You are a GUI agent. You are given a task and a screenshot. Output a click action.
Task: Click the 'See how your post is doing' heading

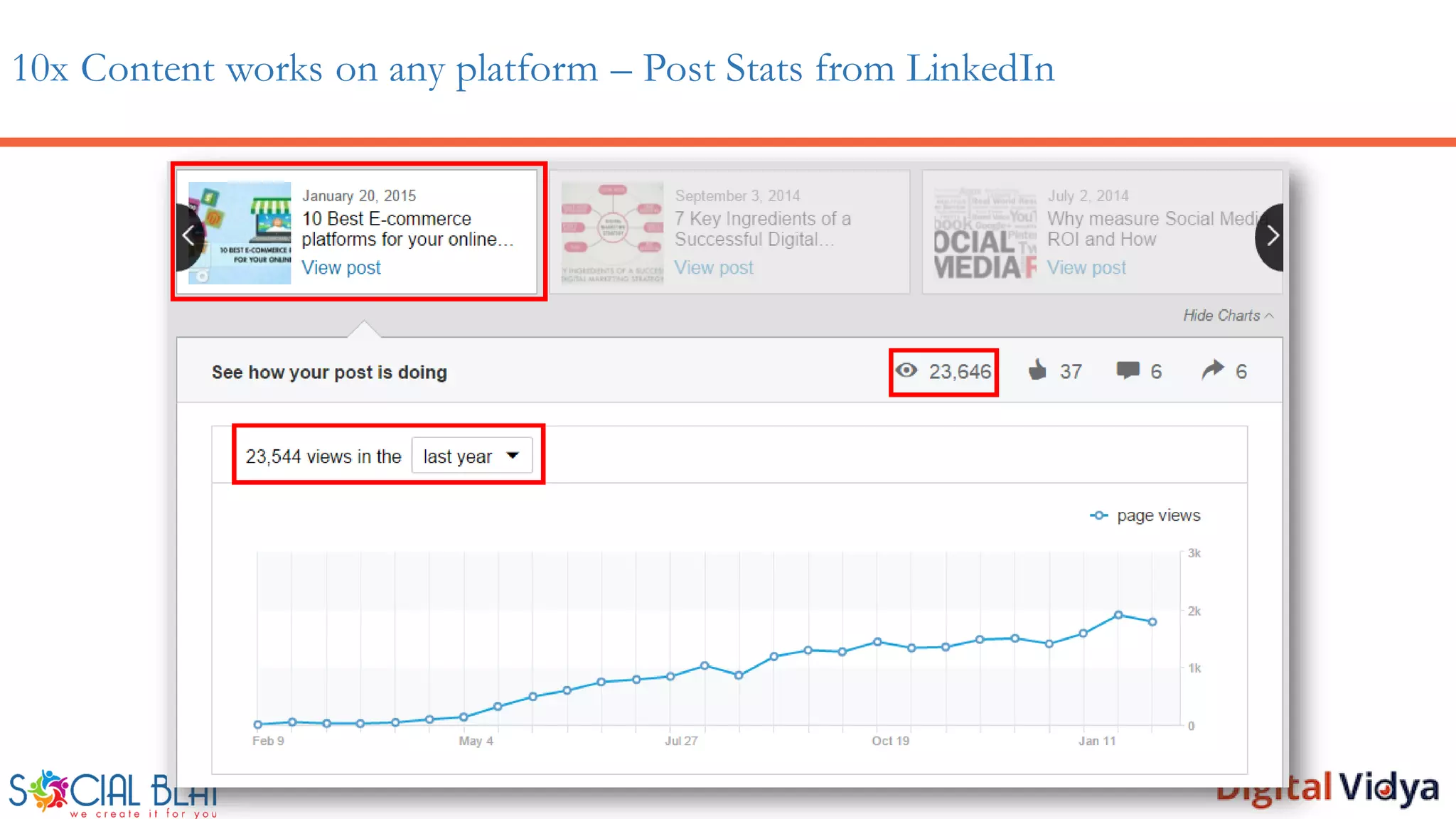click(329, 373)
